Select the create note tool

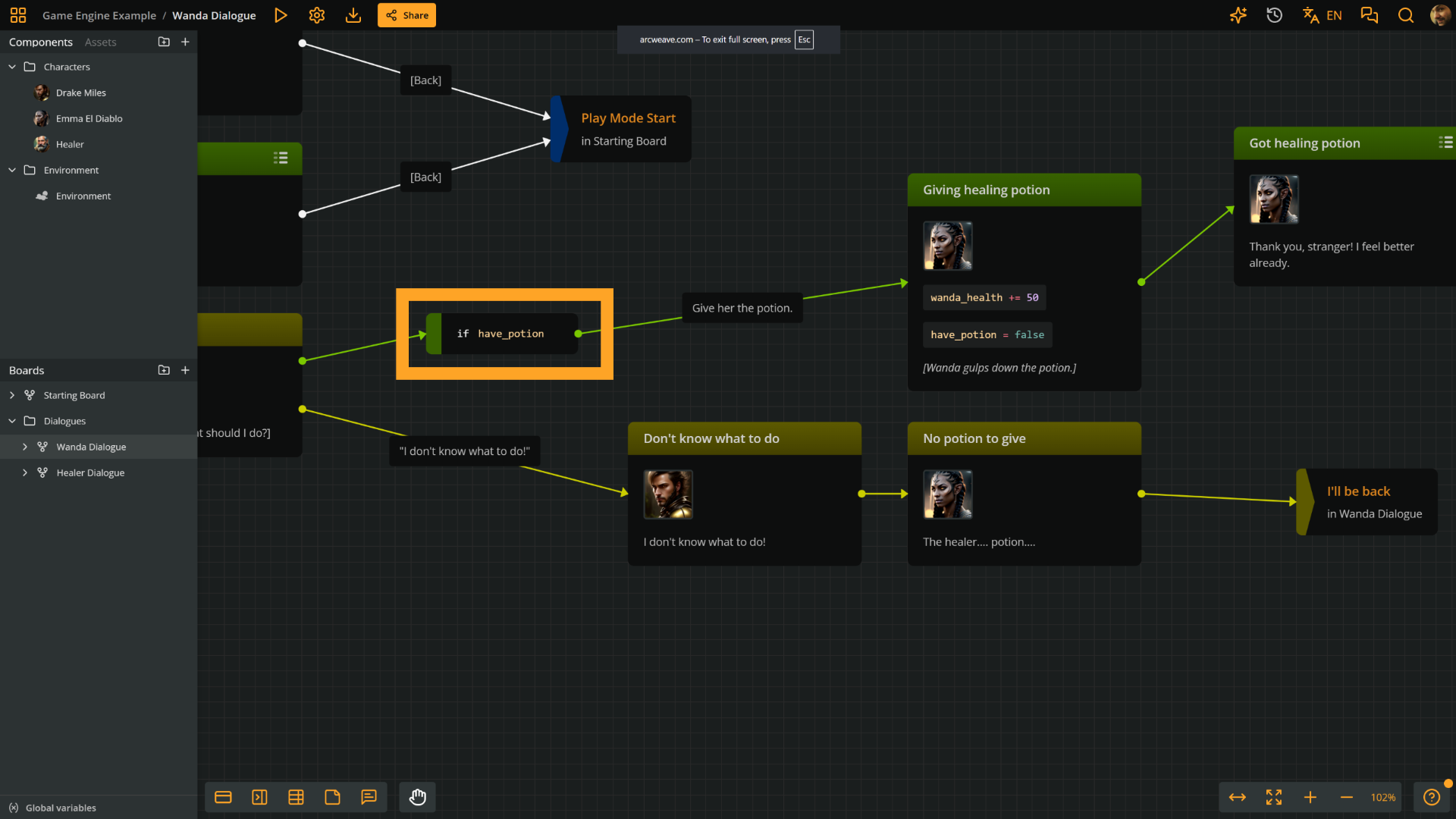332,797
